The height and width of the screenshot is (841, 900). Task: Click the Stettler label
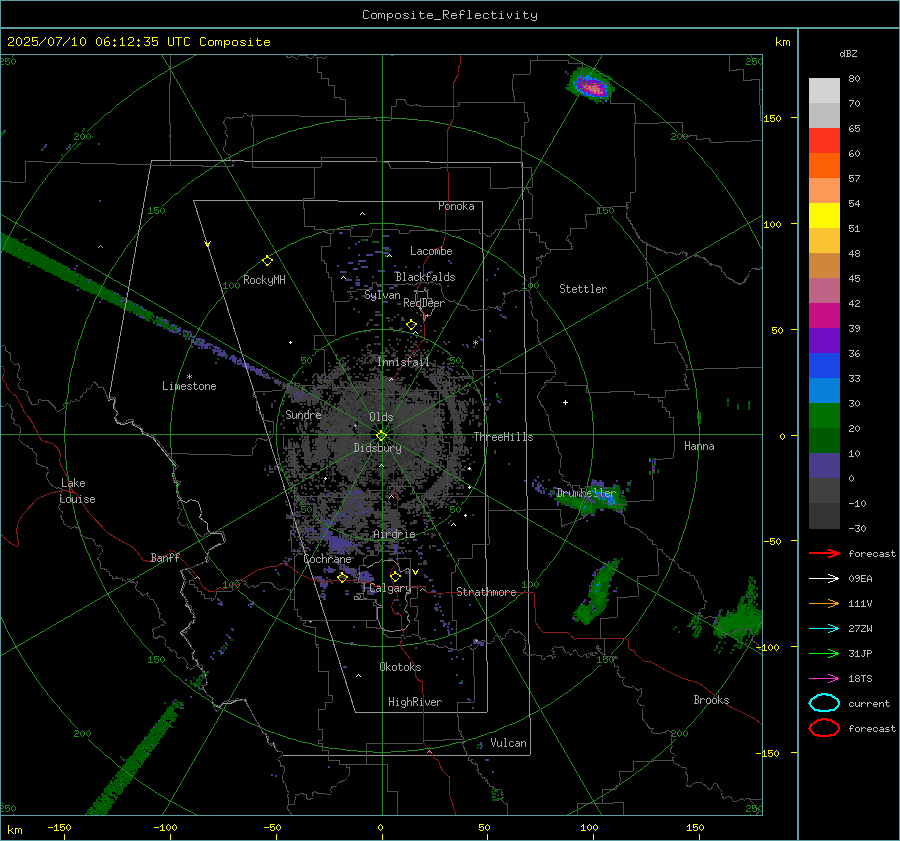coord(583,289)
